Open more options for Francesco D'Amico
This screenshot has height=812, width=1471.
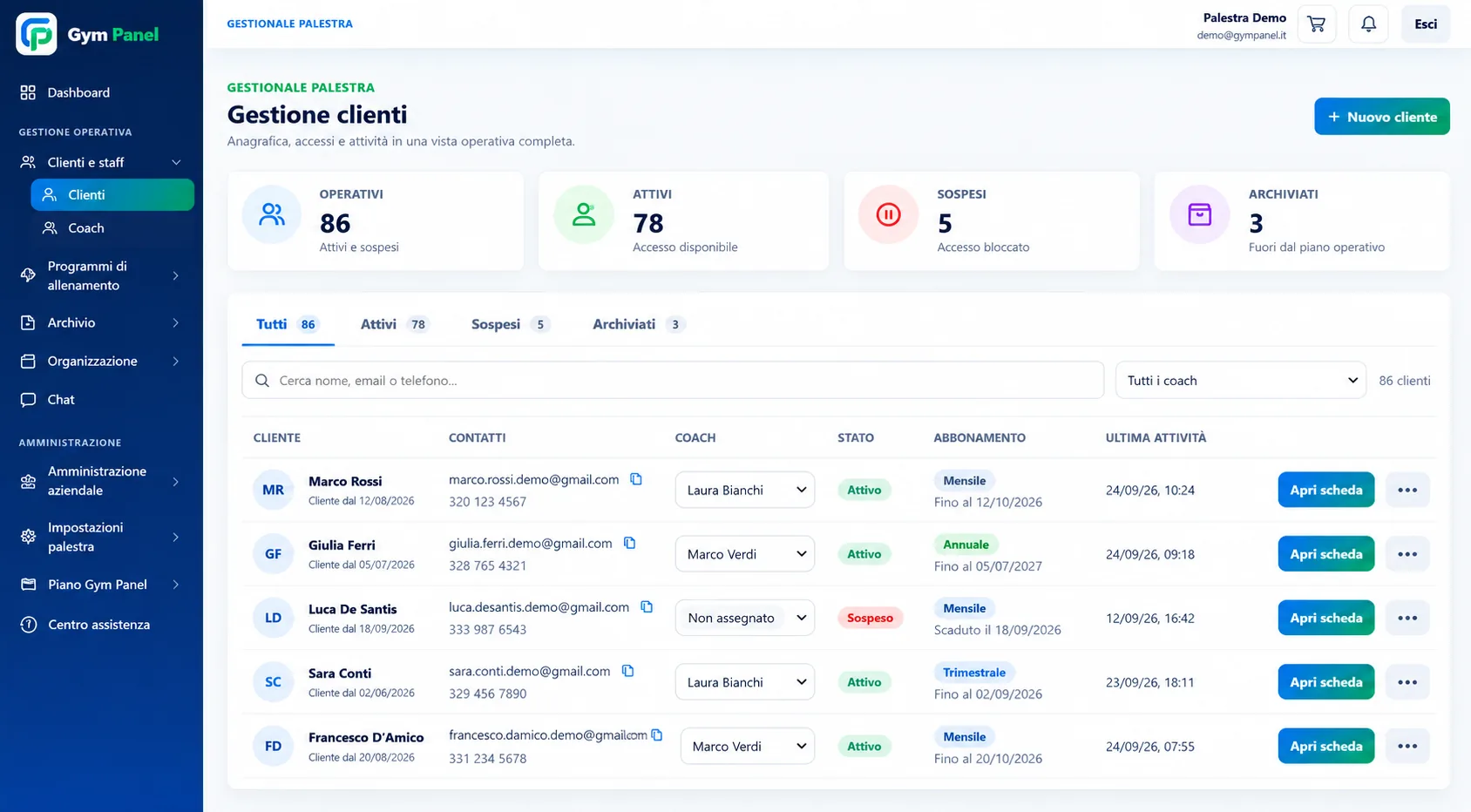(x=1407, y=746)
